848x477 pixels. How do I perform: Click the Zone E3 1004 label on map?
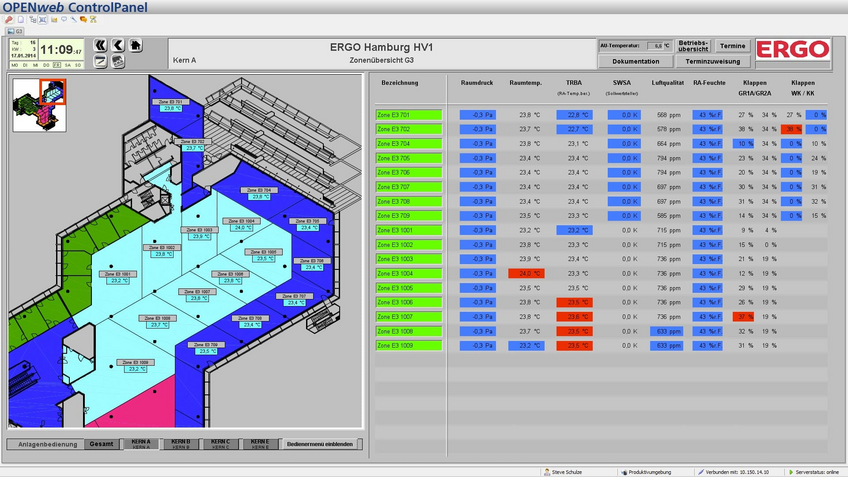pos(241,221)
